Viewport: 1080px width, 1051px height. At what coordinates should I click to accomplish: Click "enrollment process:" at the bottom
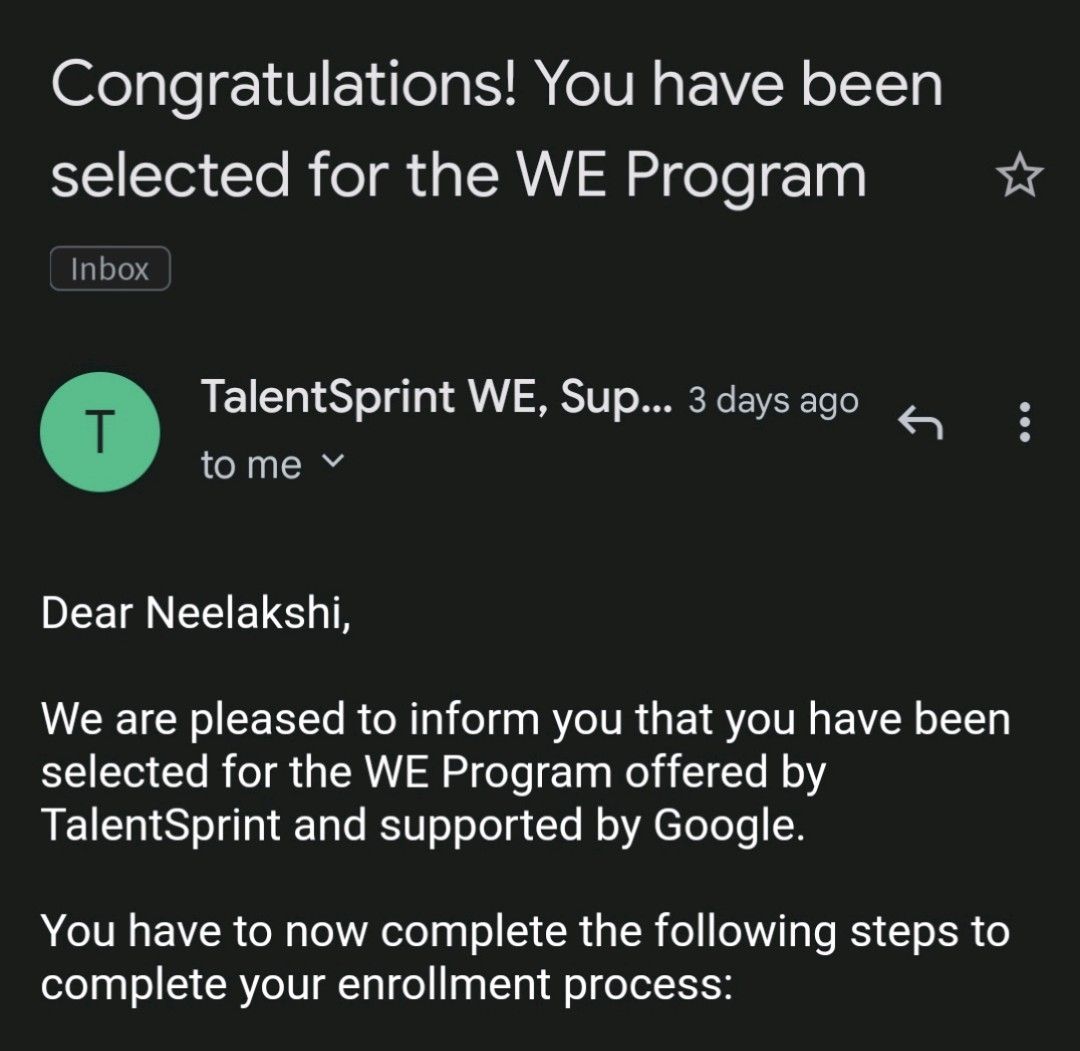535,984
